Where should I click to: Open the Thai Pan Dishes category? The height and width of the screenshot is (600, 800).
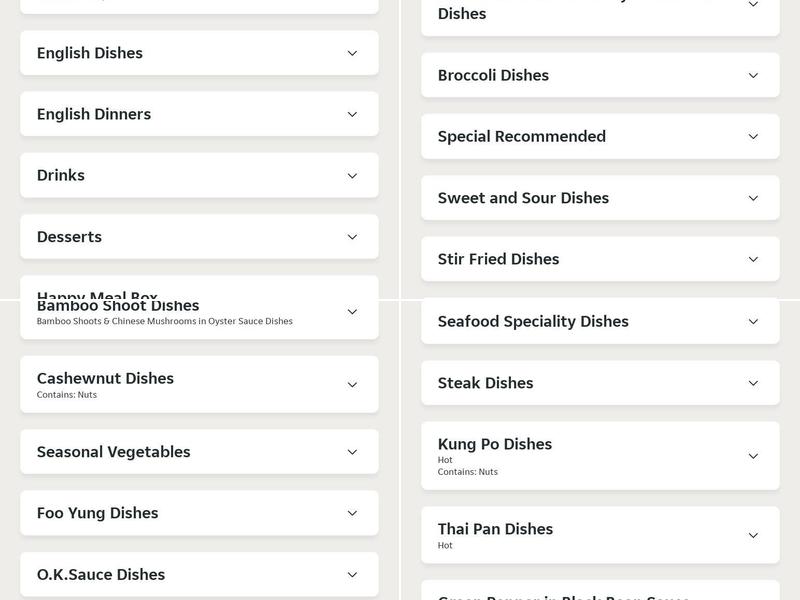click(x=600, y=536)
